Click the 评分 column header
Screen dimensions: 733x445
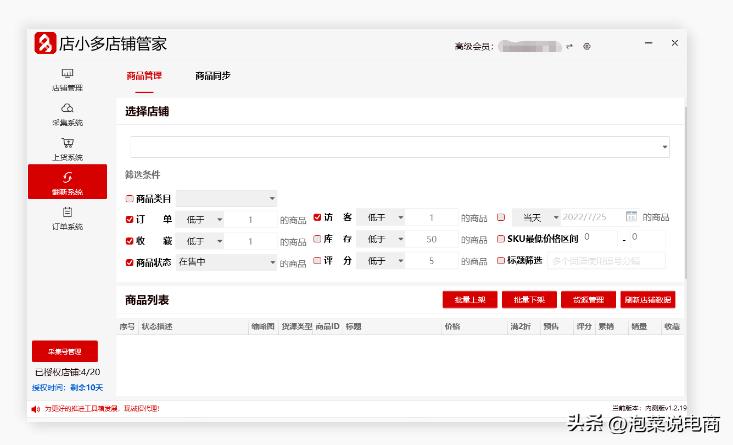pyautogui.click(x=584, y=327)
